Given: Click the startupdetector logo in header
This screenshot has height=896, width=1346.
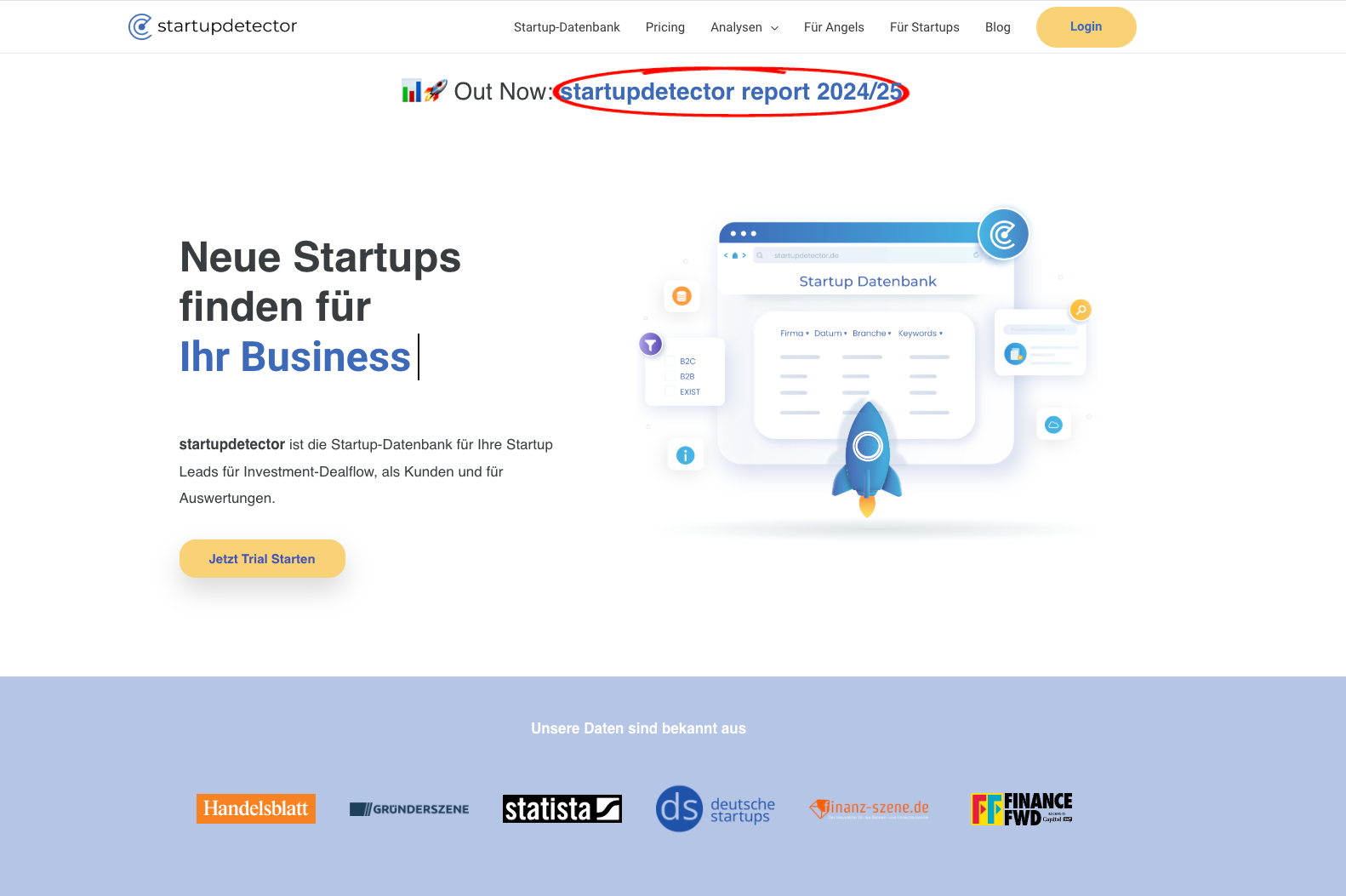Looking at the screenshot, I should tap(213, 26).
